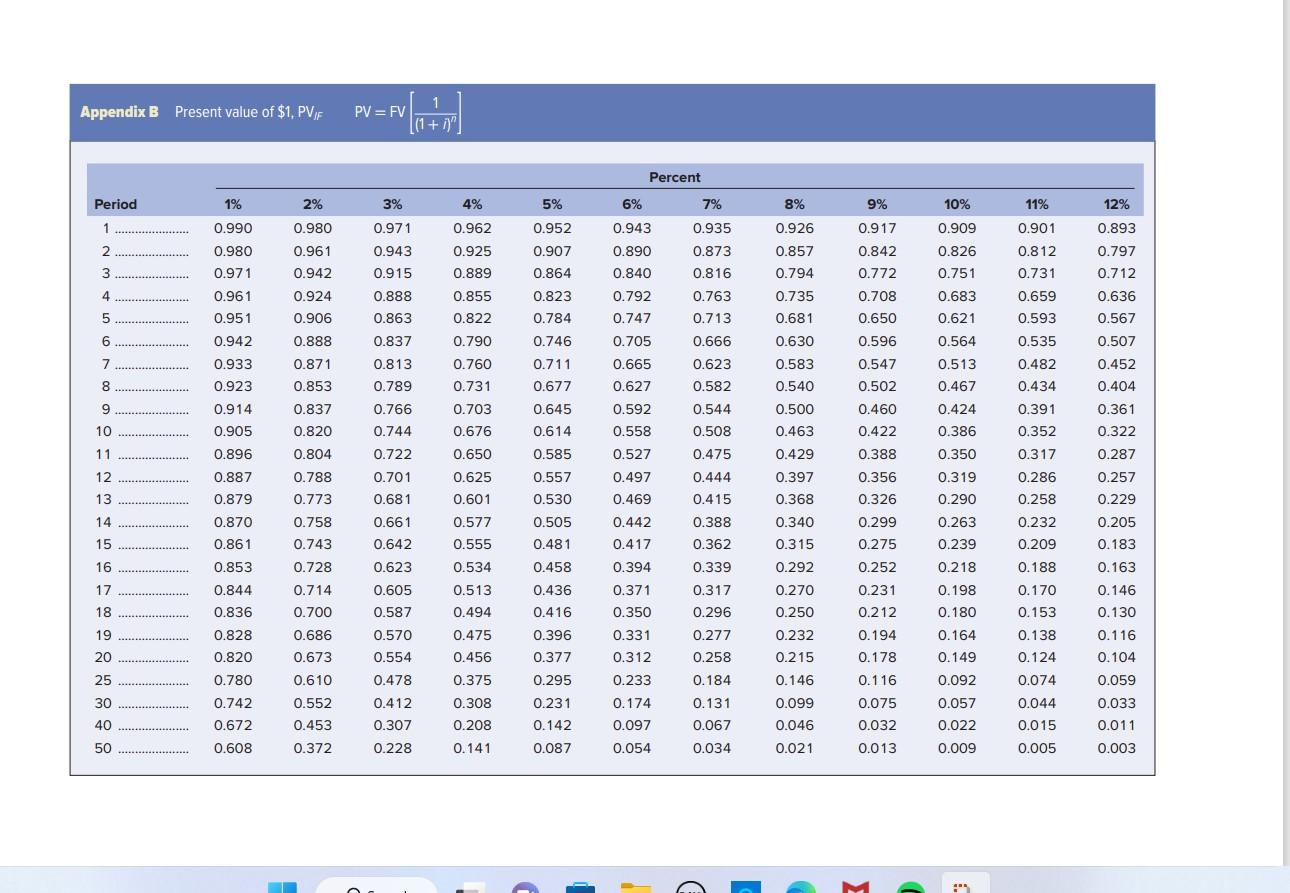Image resolution: width=1290 pixels, height=893 pixels.
Task: Click period 15 value 0.481 under 5%
Action: pos(552,544)
